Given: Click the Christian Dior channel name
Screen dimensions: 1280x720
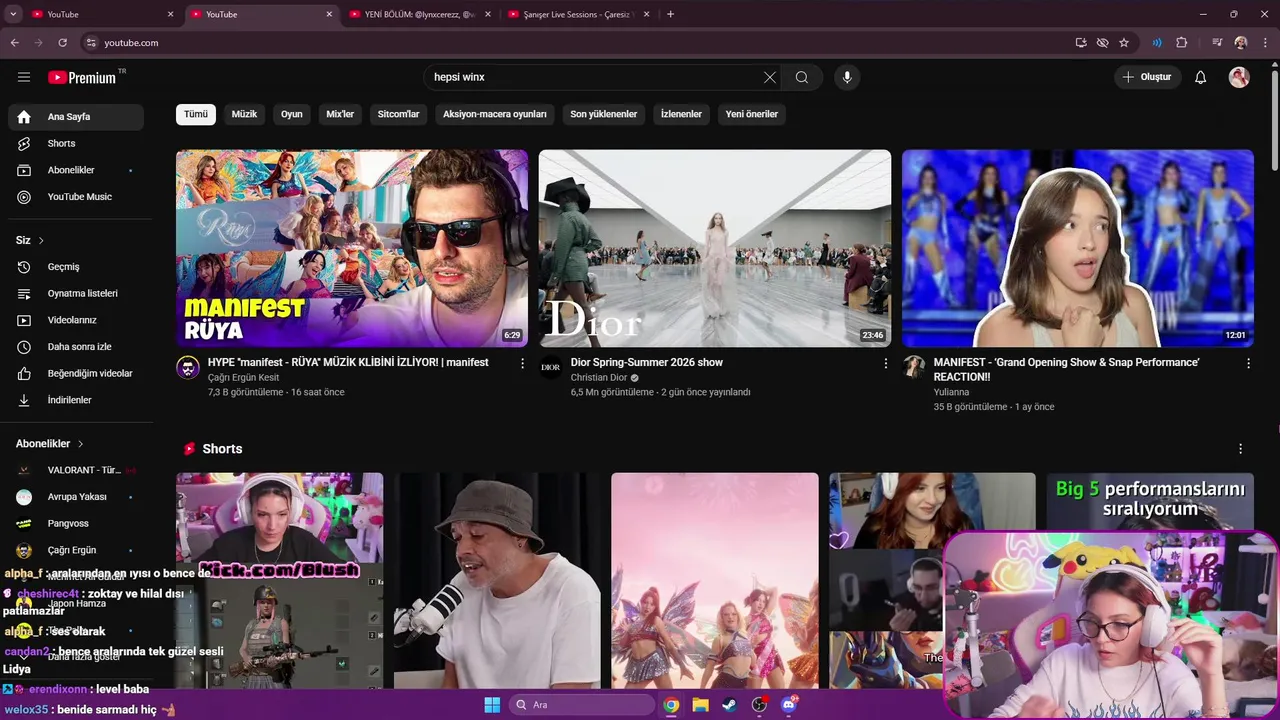Looking at the screenshot, I should [x=599, y=378].
